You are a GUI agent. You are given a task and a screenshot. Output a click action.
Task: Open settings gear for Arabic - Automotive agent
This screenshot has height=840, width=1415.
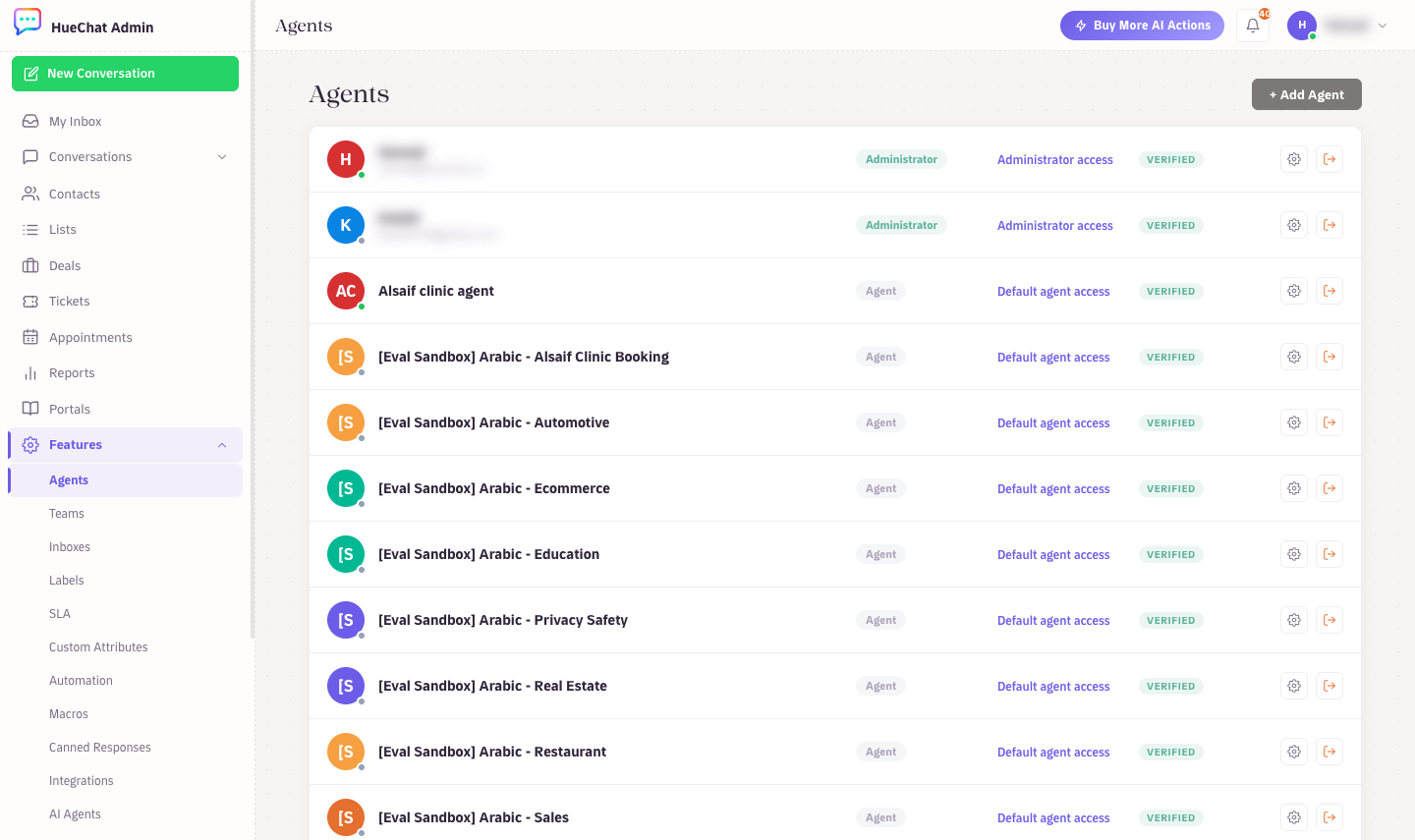(1294, 422)
